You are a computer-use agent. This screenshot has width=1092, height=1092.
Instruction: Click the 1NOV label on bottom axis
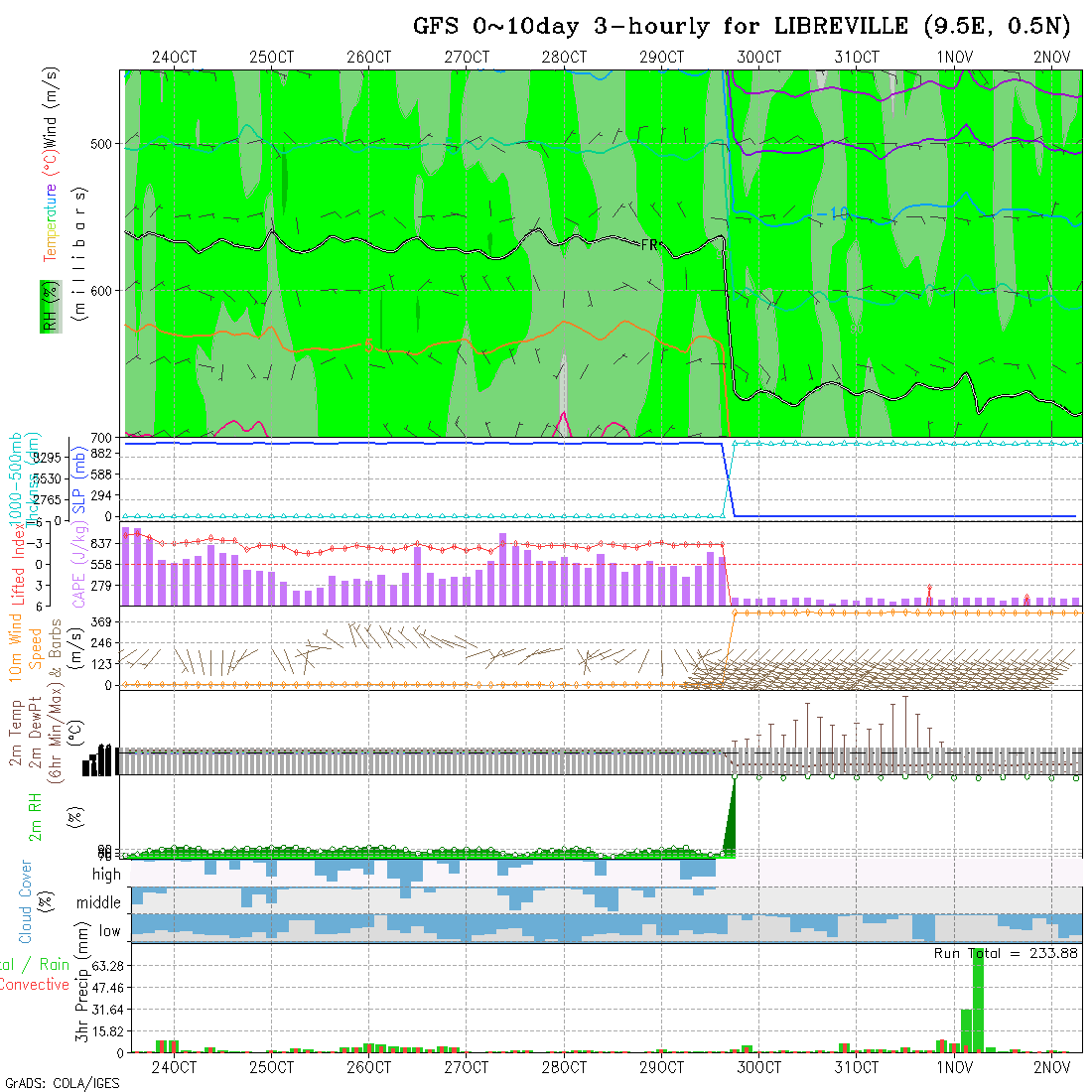pos(954,1067)
